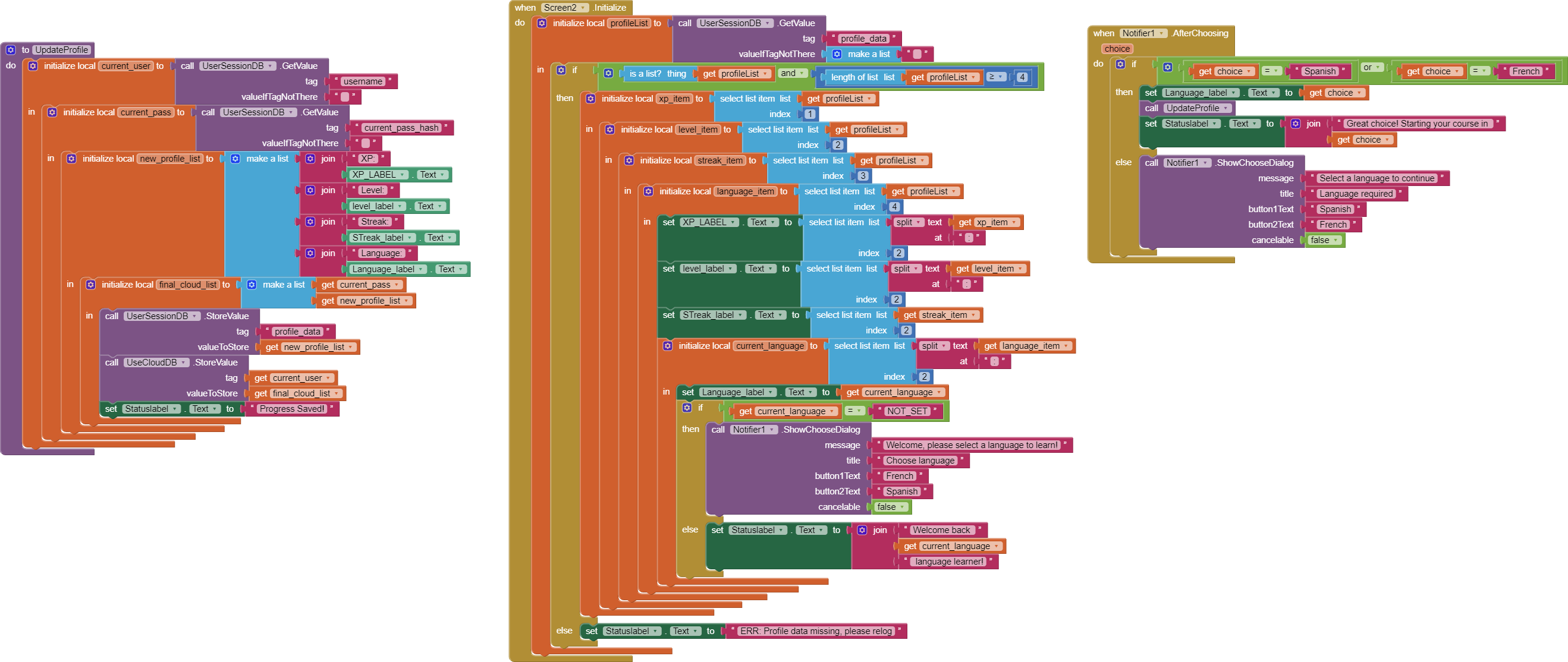Click the 'Progress Saved!' text string block
The image size is (1568, 662).
[x=291, y=409]
